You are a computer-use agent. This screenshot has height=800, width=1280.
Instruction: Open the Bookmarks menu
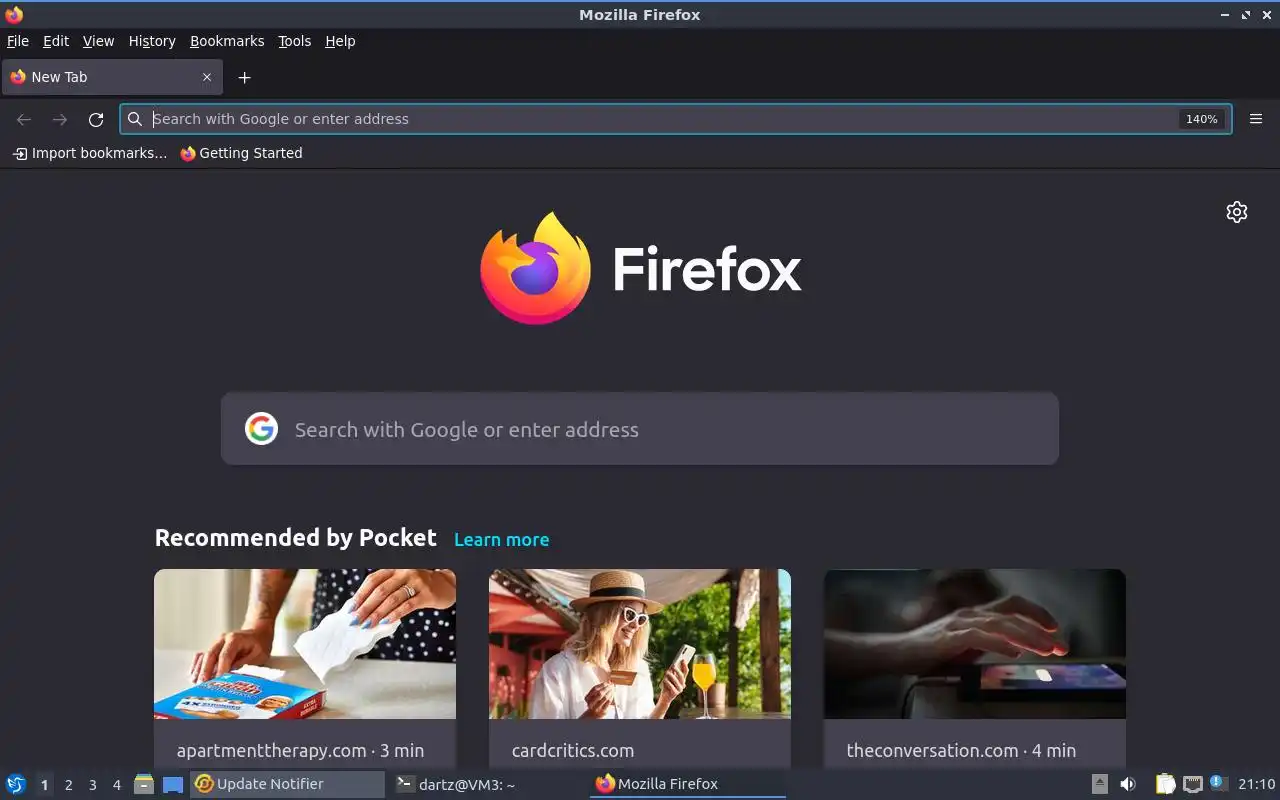[x=227, y=41]
